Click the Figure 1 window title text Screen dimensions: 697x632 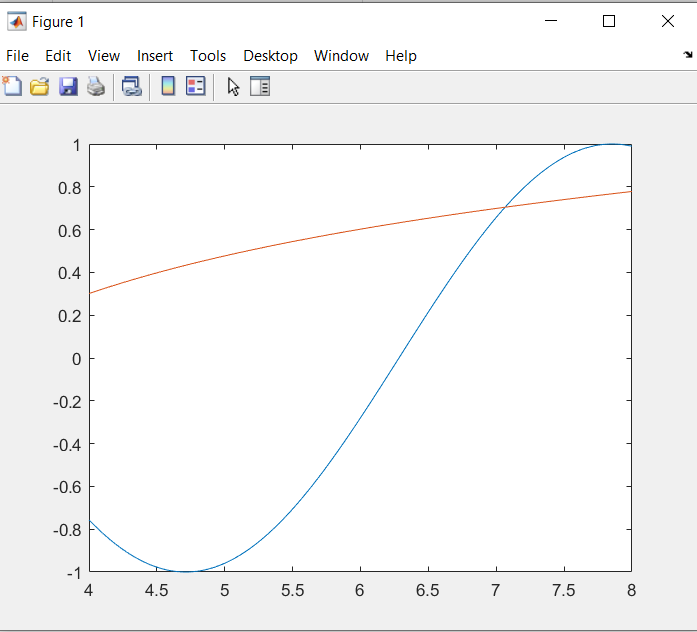coord(58,22)
